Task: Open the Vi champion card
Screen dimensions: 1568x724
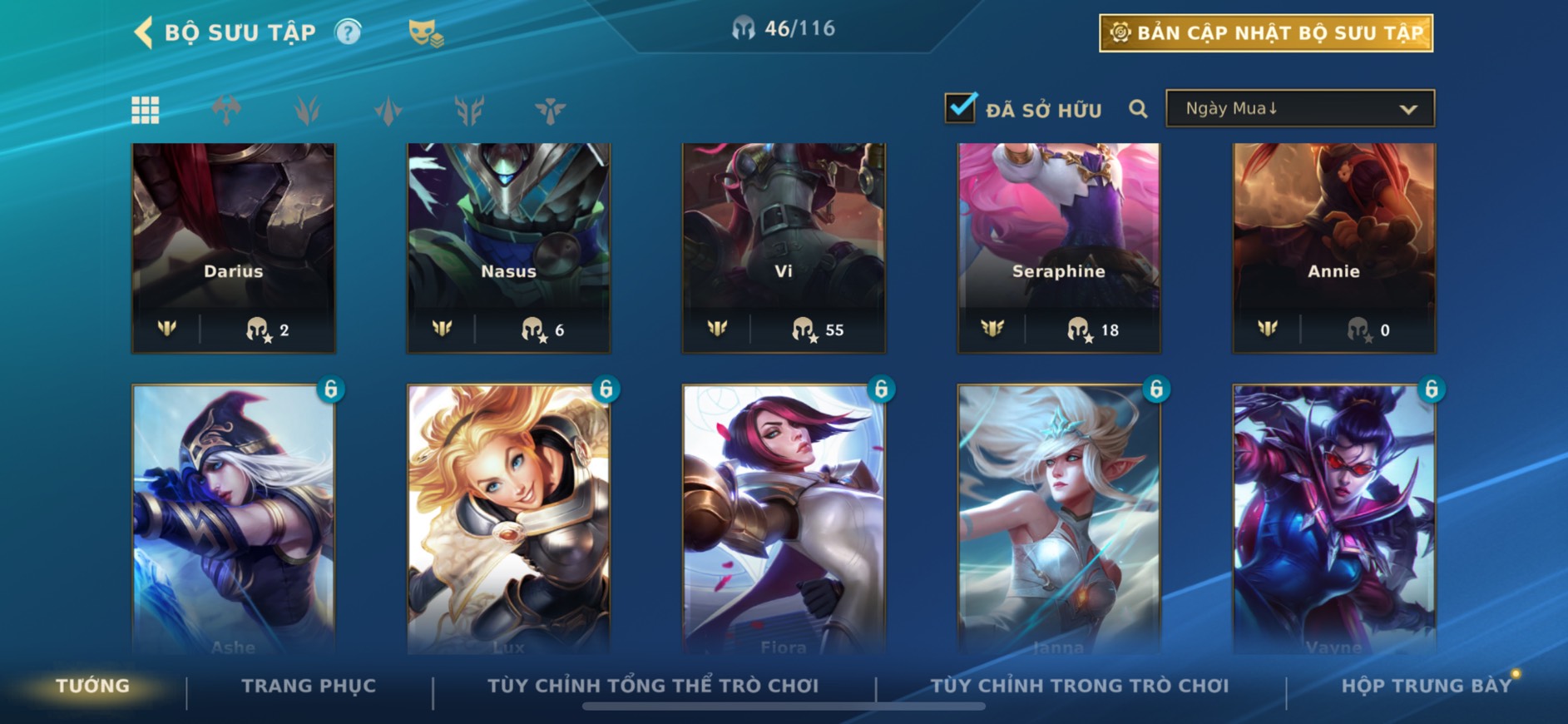Action: (x=784, y=248)
